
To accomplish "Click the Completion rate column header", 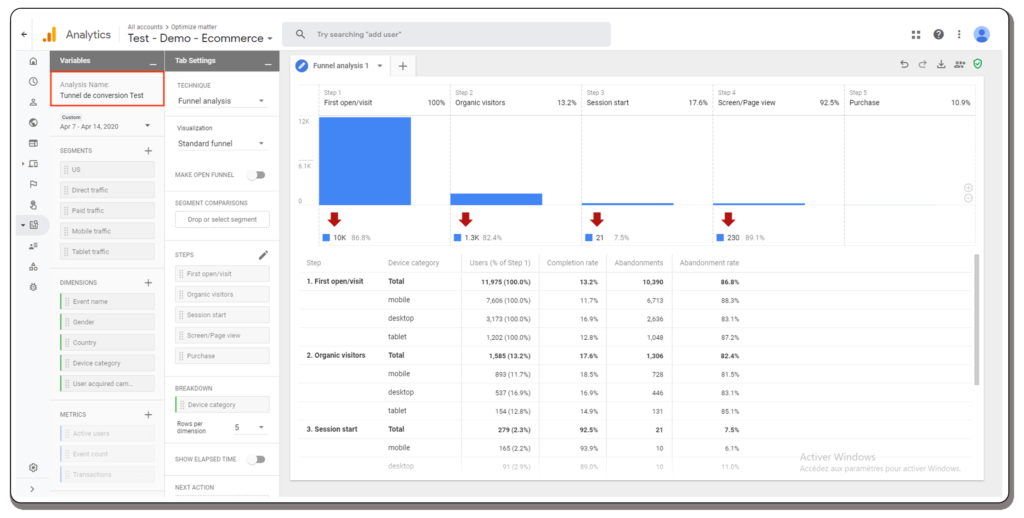I will (572, 263).
